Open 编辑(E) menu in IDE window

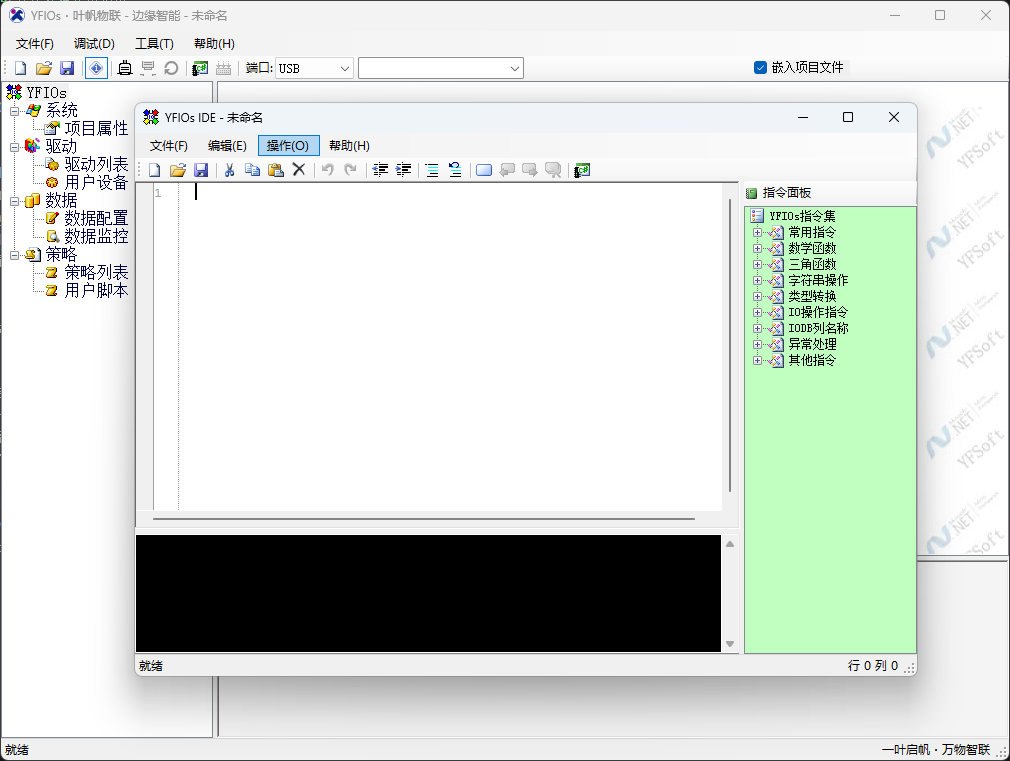(227, 146)
